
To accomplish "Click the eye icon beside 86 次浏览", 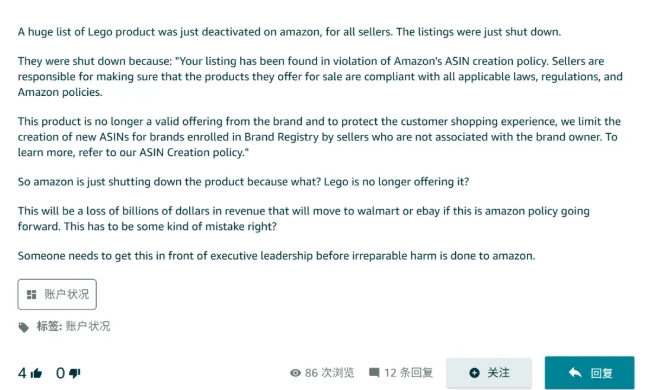I will pos(295,373).
